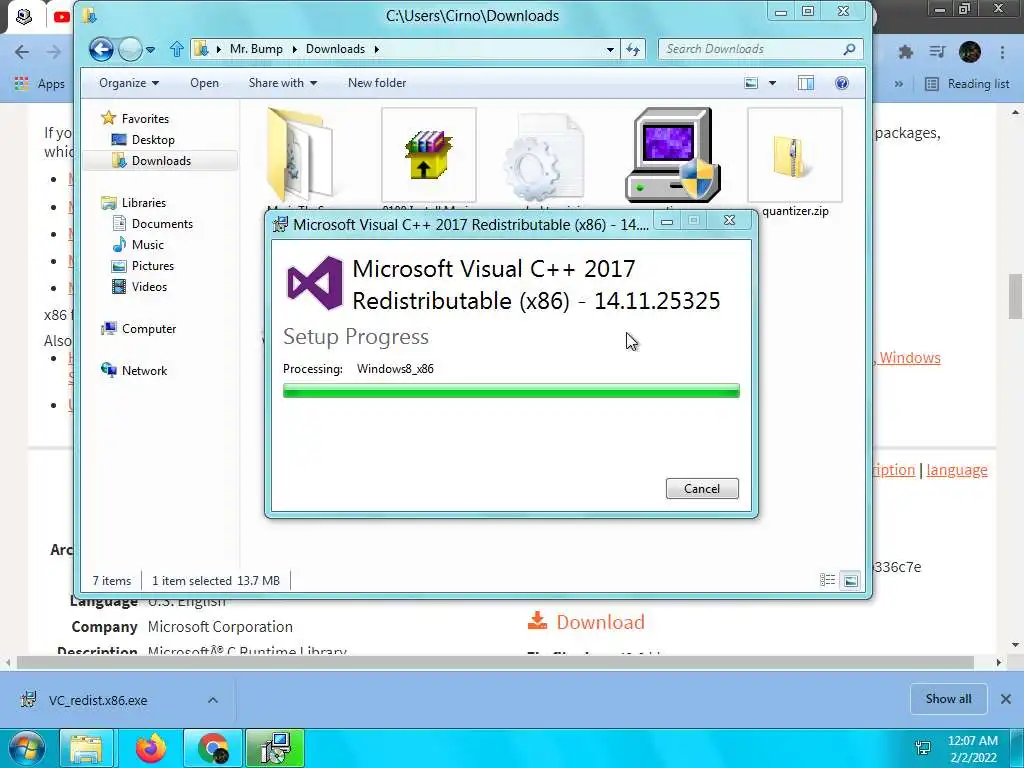Screen dimensions: 1024x768
Task: Open Firefox from the taskbar
Action: pos(150,748)
